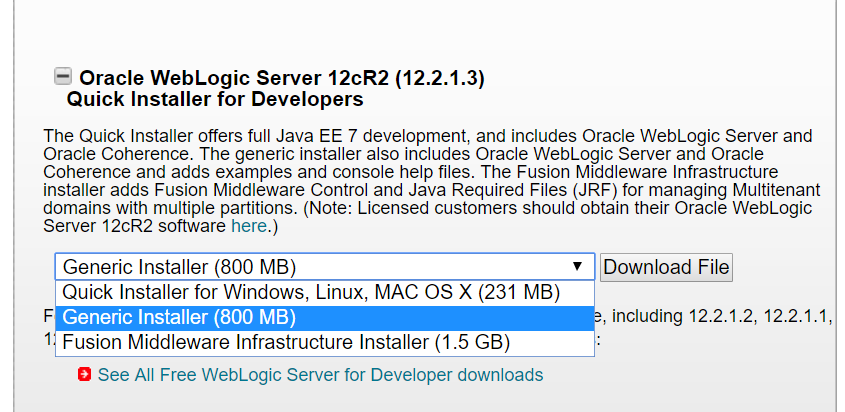Click the installer combo box selected value
This screenshot has height=412, width=845.
[x=179, y=267]
